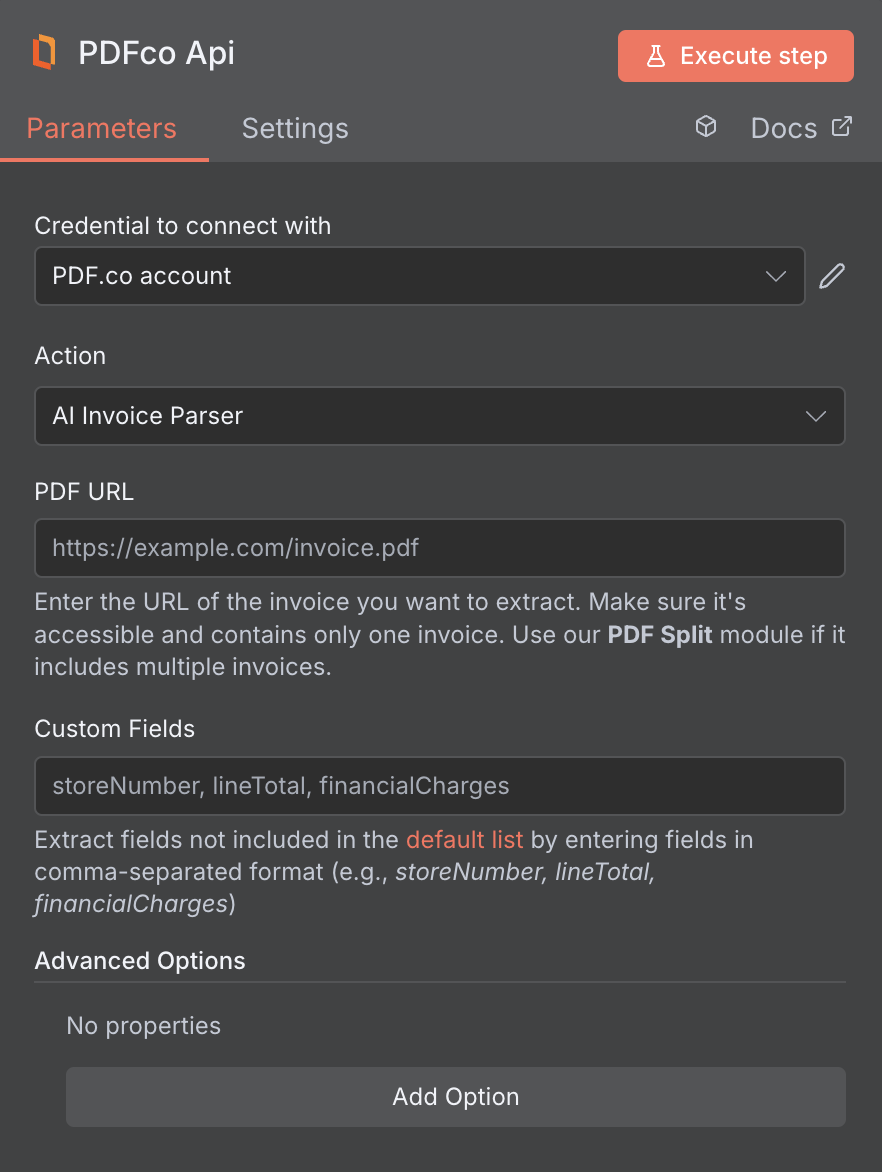
Task: Click the Execute step button
Action: click(735, 56)
